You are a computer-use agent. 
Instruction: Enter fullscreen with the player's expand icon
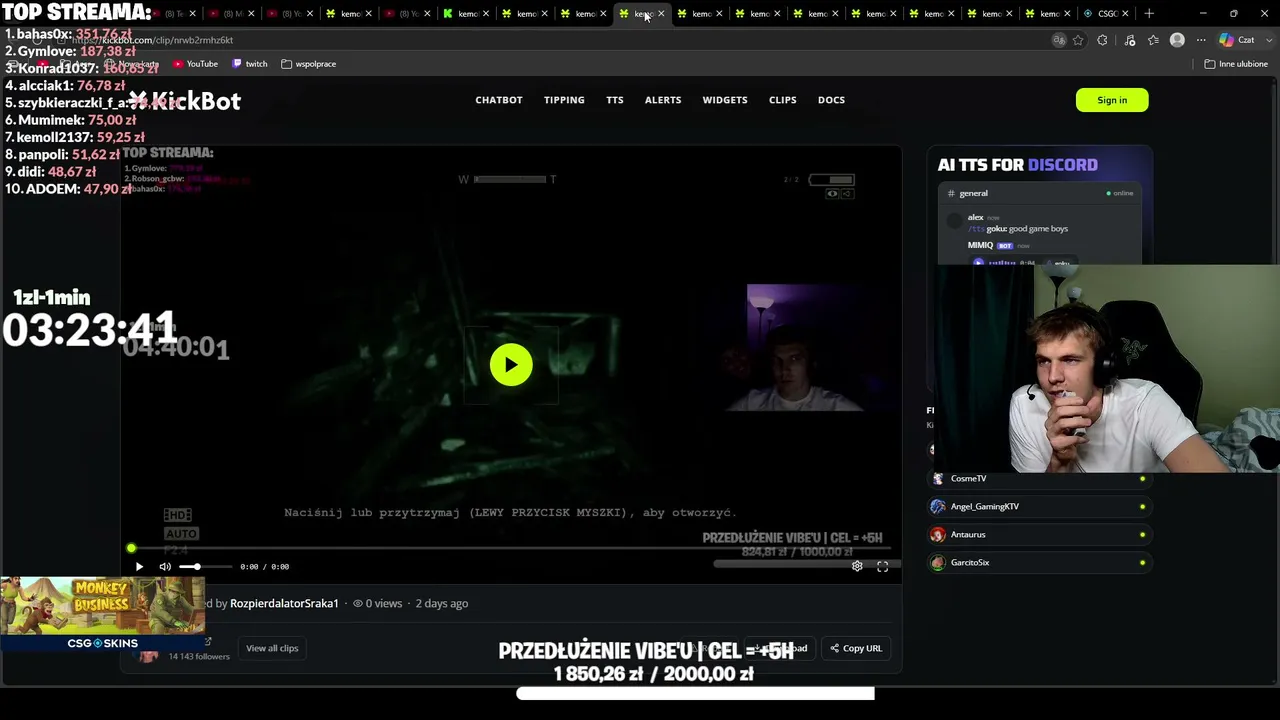tap(883, 567)
